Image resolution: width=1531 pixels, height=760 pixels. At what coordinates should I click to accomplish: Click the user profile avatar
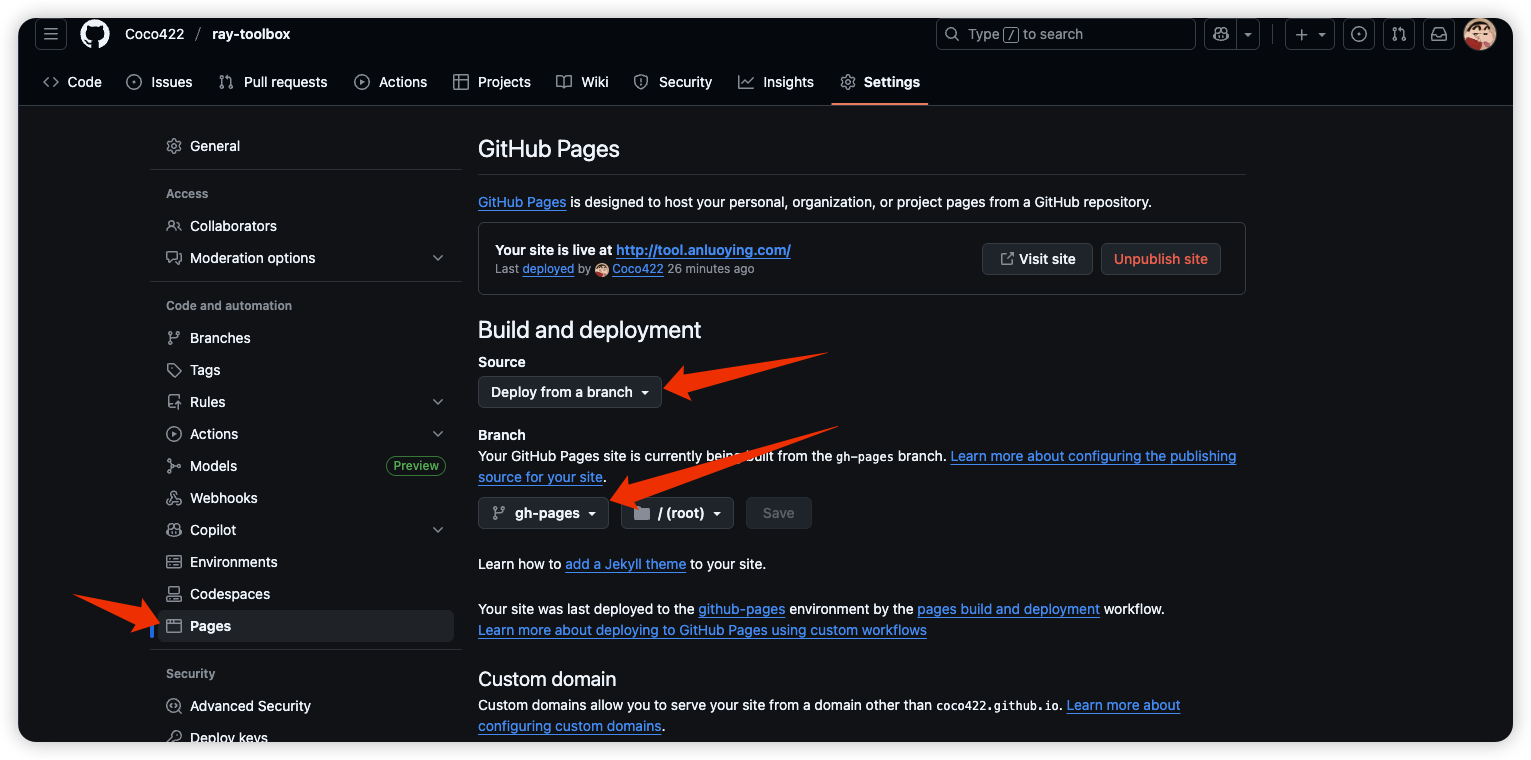coord(1480,34)
